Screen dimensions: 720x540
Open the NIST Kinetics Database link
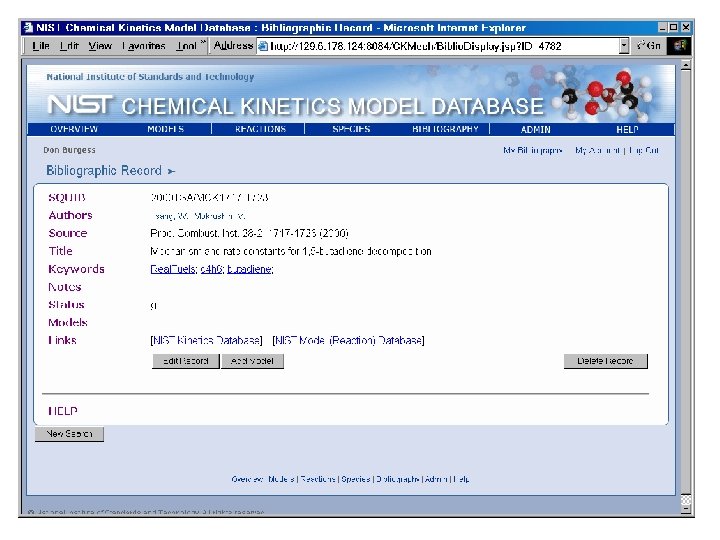[x=206, y=340]
